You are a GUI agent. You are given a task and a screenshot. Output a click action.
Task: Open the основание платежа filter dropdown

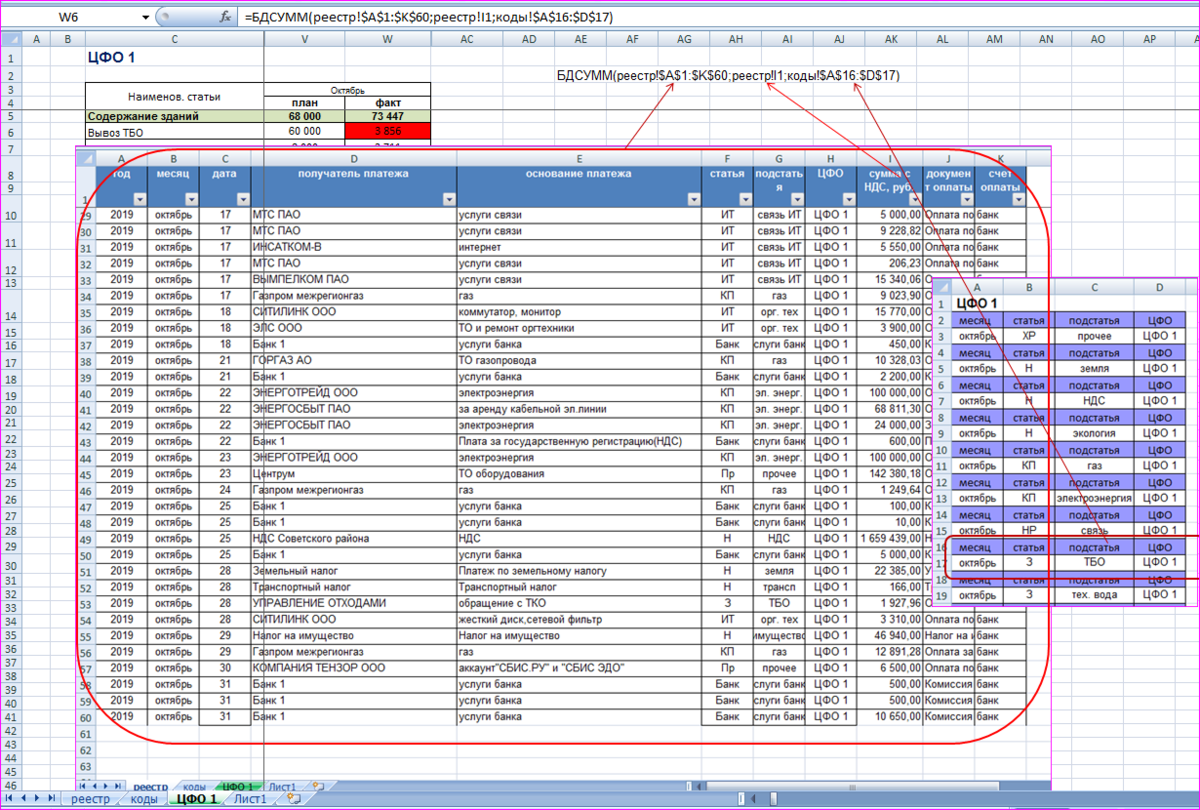pos(692,199)
